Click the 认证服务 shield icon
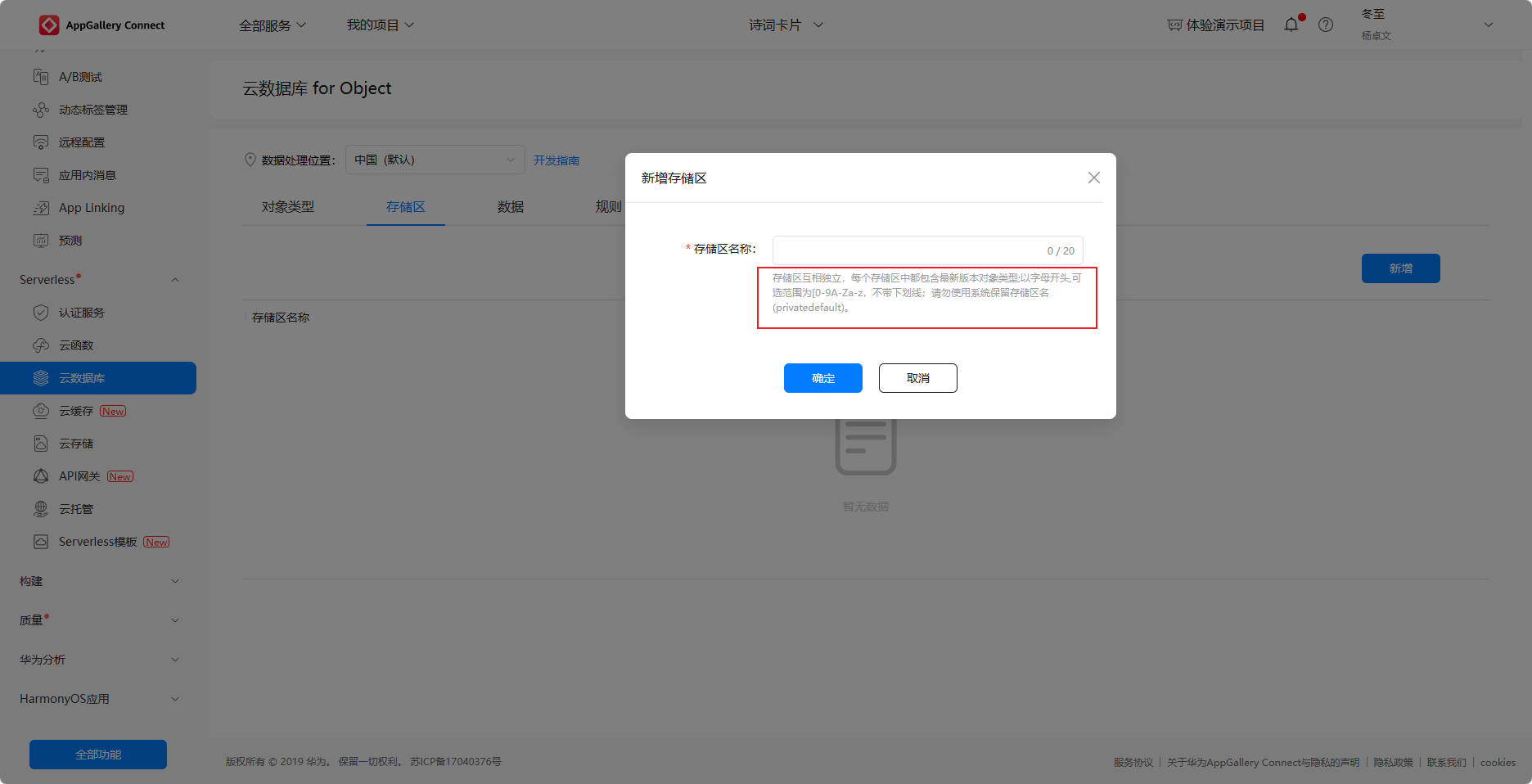The height and width of the screenshot is (784, 1532). [41, 313]
